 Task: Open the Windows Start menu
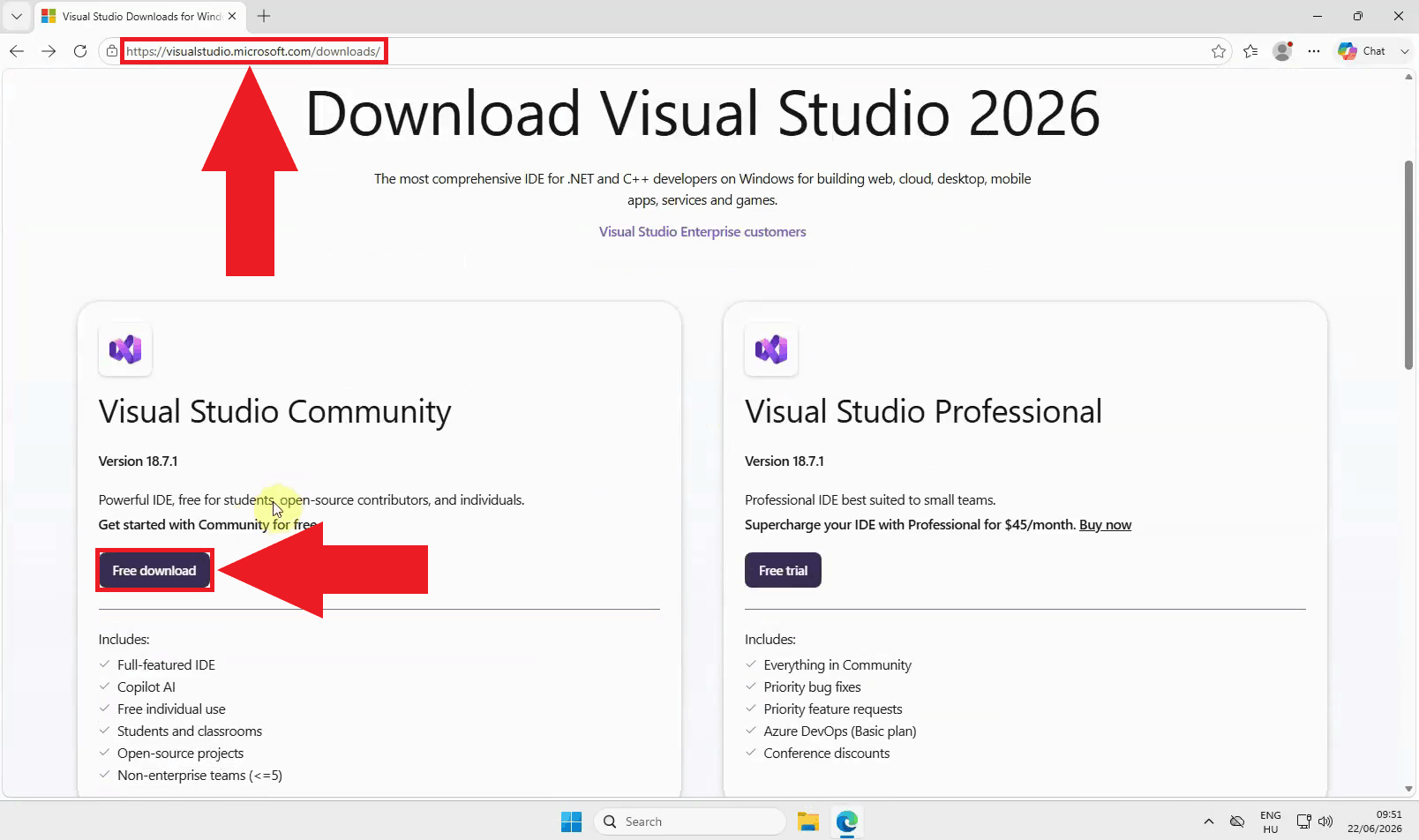click(x=571, y=821)
